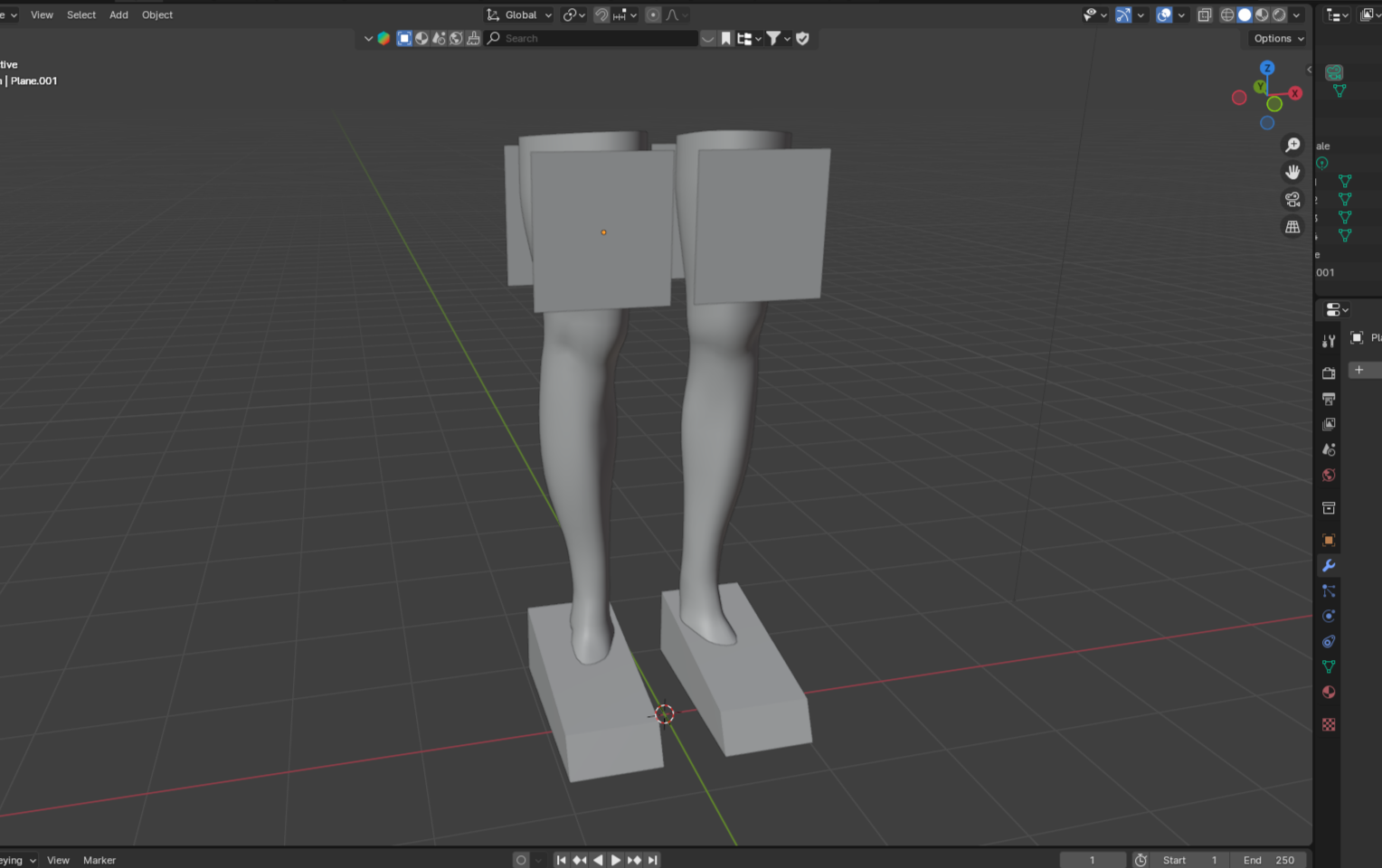The image size is (1382, 868).
Task: Click the plus button in the properties panel
Action: tap(1360, 370)
